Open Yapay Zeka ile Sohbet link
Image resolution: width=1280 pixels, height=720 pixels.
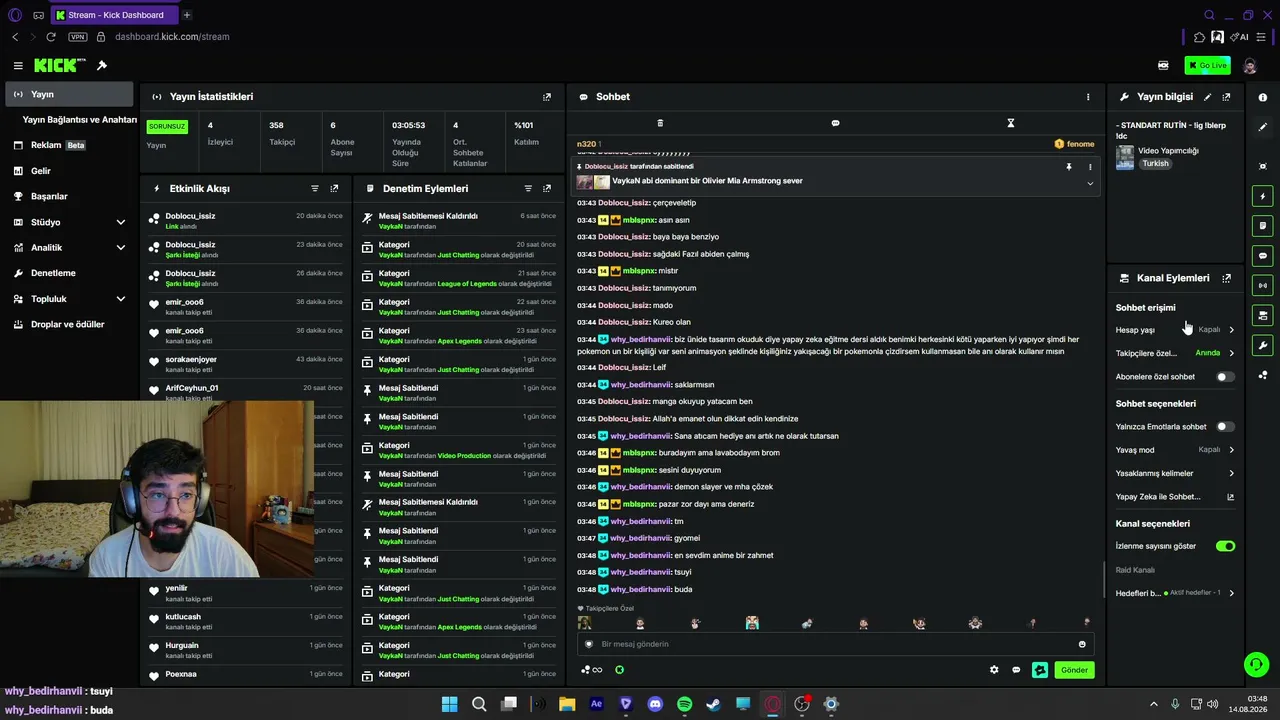1175,497
